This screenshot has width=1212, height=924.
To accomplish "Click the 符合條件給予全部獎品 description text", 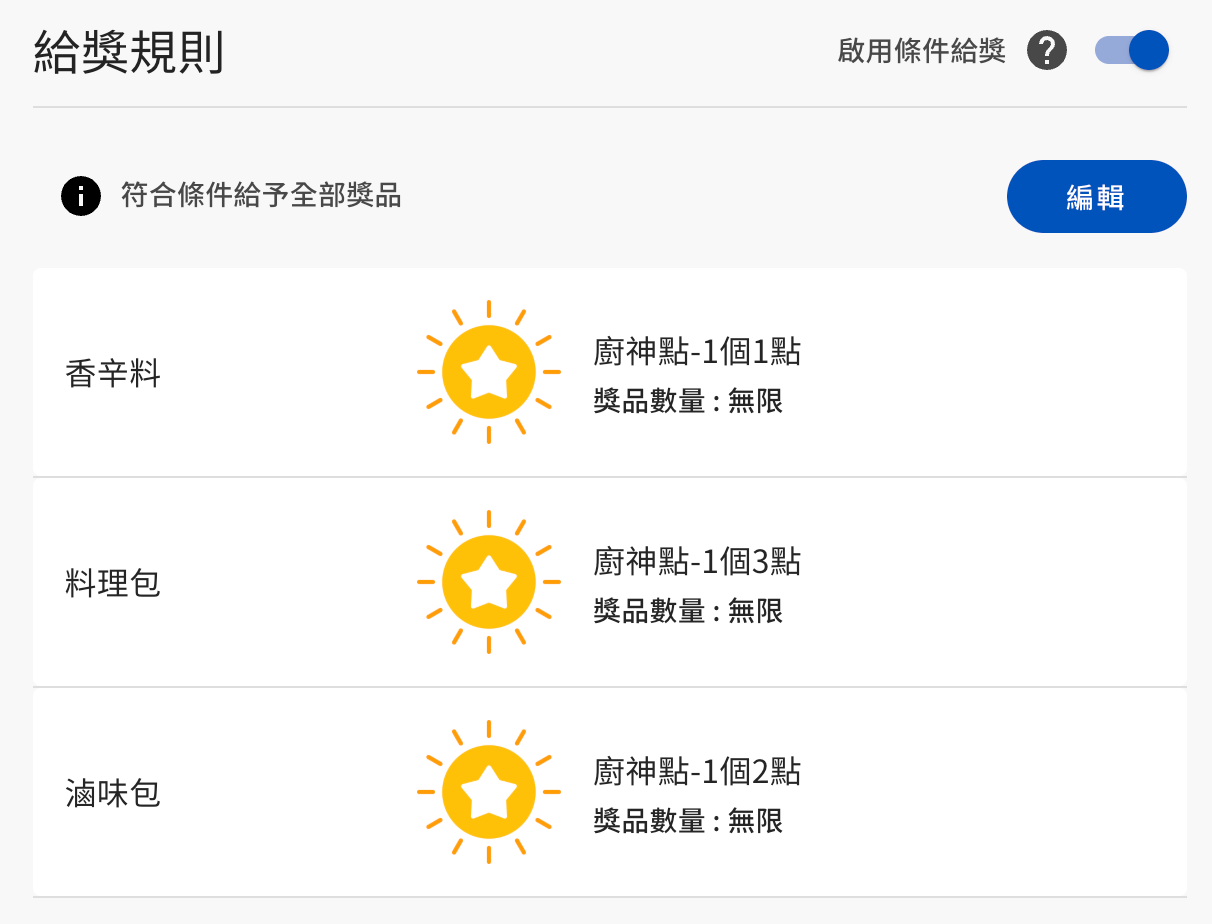I will click(x=261, y=195).
